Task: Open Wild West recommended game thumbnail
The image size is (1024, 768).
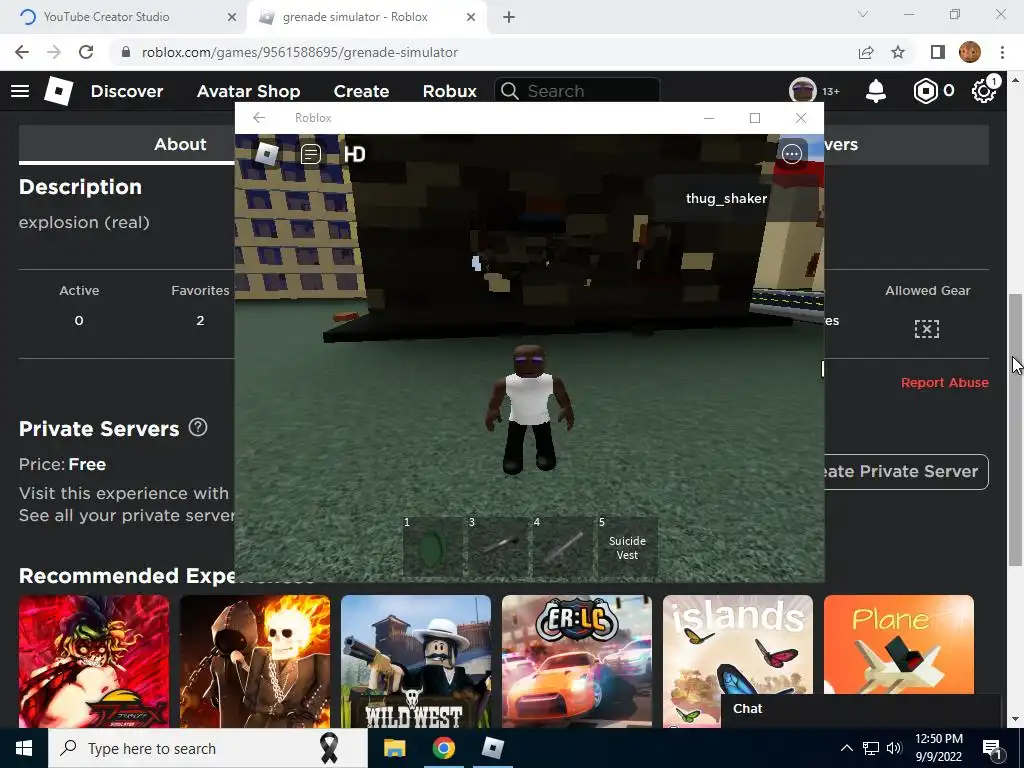Action: 416,661
